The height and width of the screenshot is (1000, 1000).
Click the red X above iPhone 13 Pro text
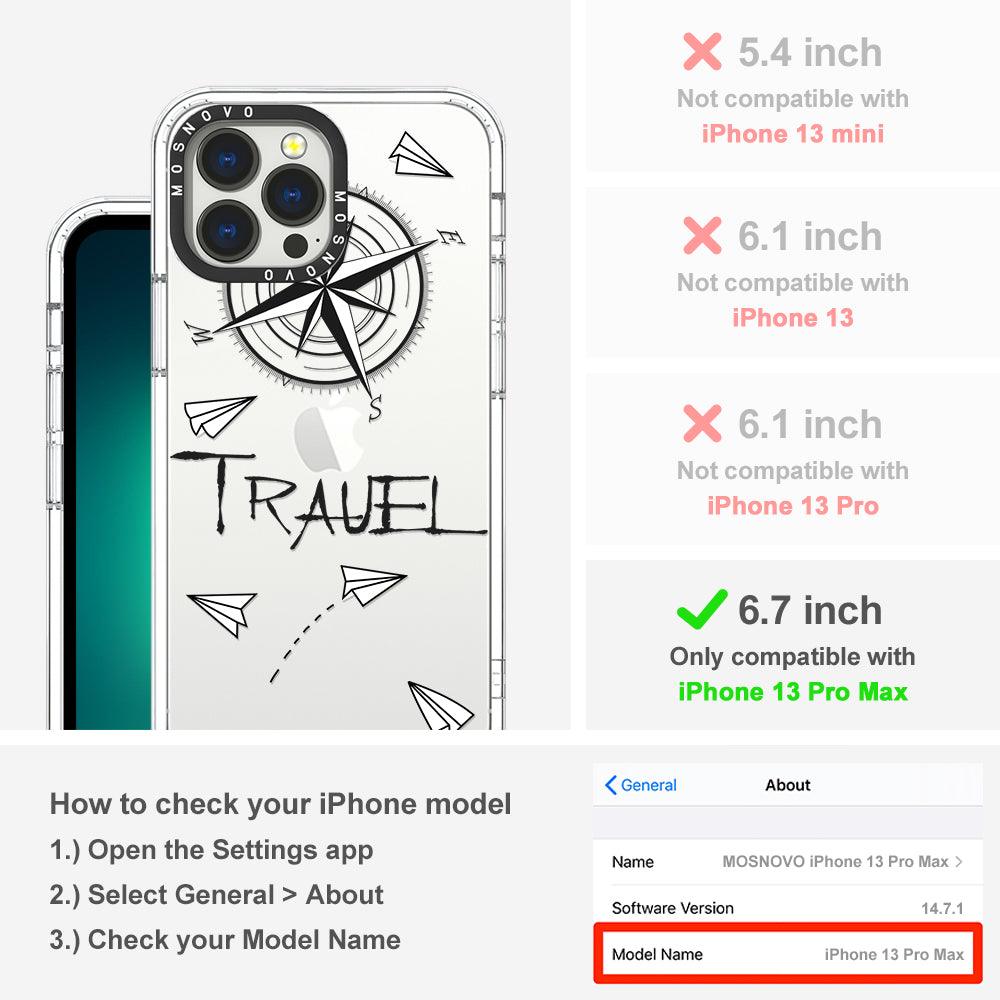[x=702, y=423]
